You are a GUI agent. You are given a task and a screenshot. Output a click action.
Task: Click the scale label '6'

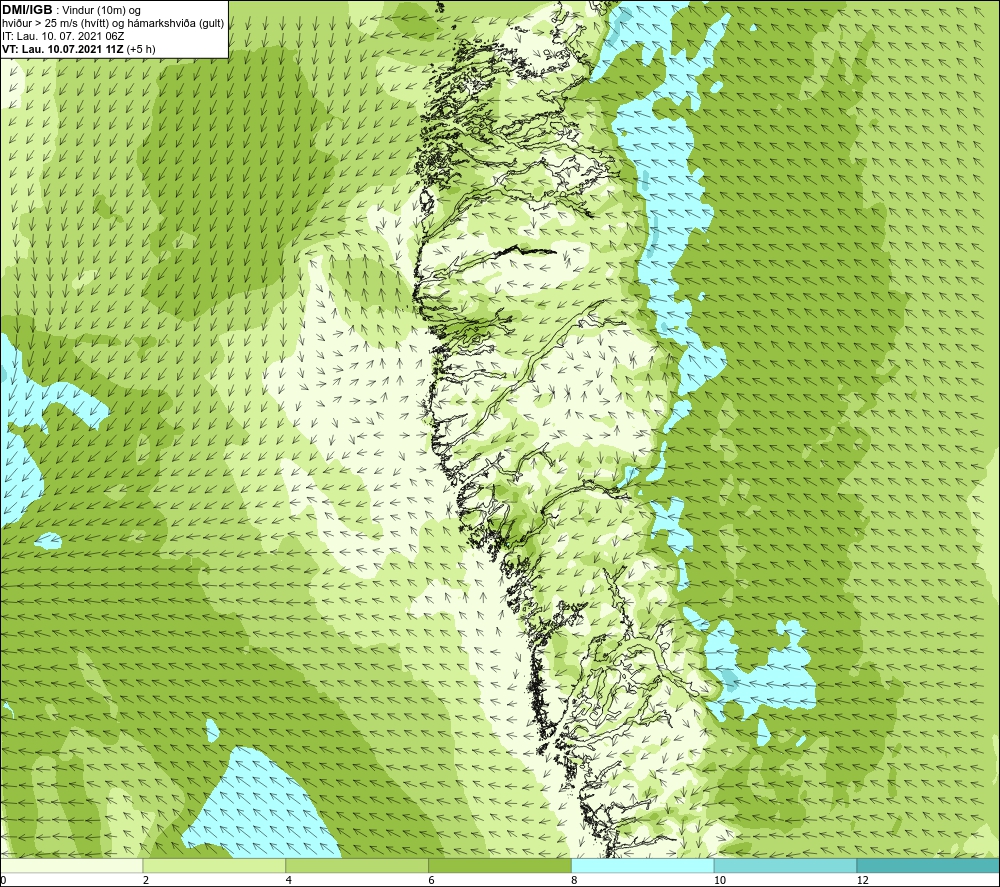[432, 881]
